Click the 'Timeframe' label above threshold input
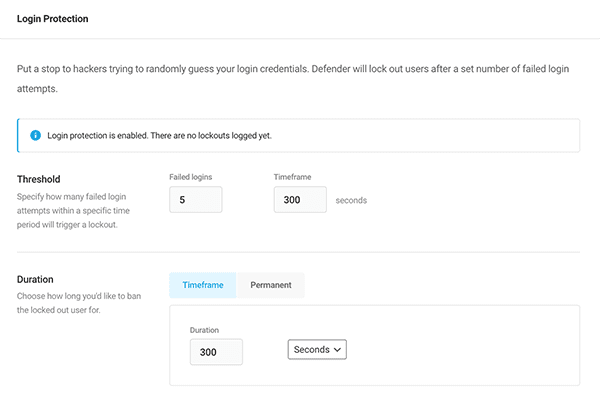This screenshot has width=600, height=405. (x=295, y=176)
